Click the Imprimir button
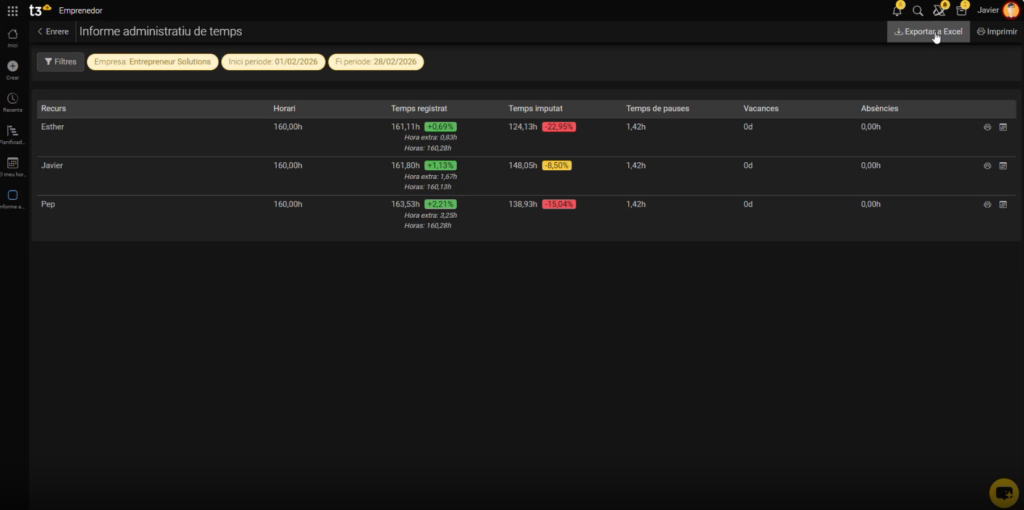The image size is (1024, 510). tap(997, 32)
